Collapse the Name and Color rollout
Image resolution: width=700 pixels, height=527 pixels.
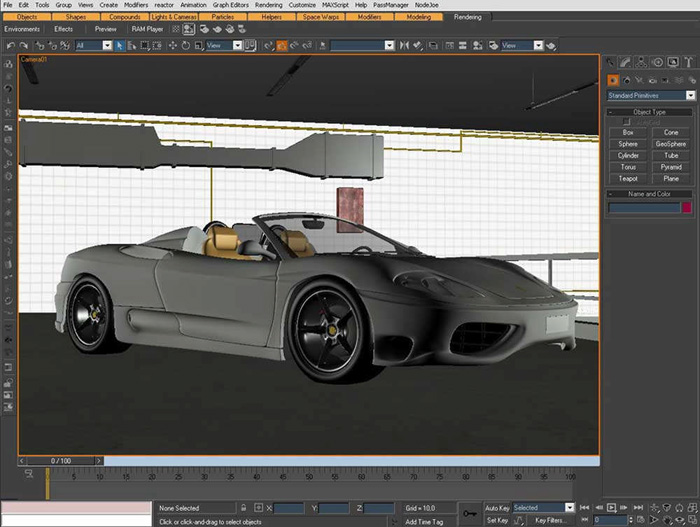(650, 194)
